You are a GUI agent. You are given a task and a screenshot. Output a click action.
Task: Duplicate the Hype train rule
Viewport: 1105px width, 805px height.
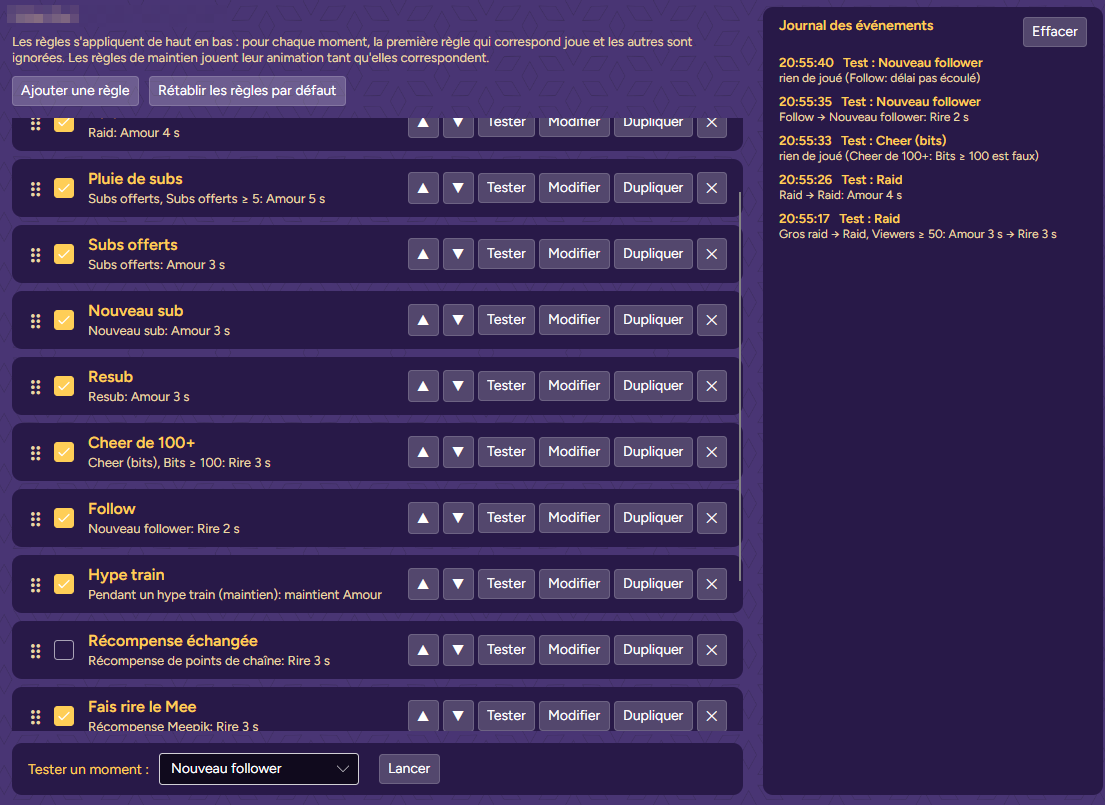click(653, 584)
